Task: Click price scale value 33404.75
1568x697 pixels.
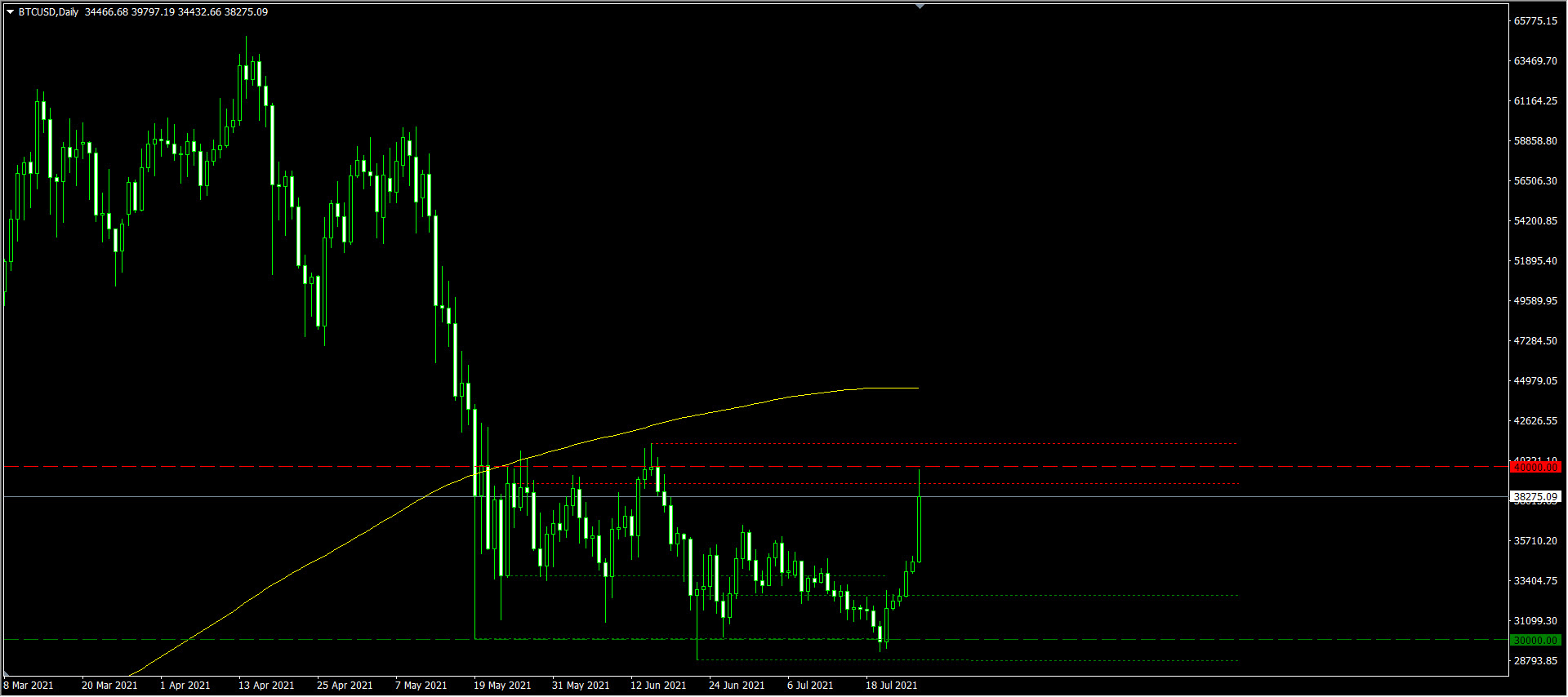Action: [x=1535, y=581]
